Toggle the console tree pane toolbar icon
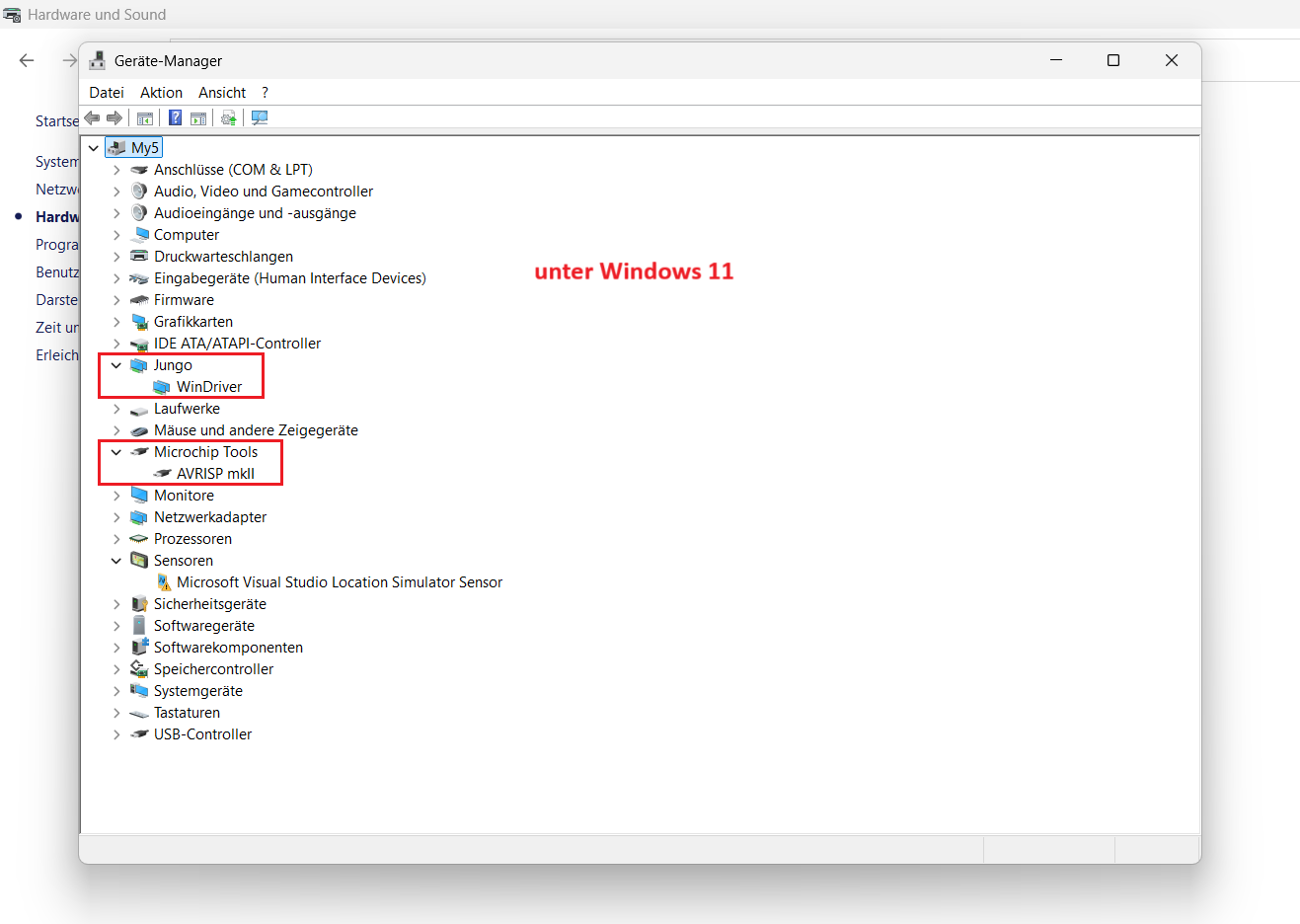Viewport: 1300px width, 924px height. (145, 117)
